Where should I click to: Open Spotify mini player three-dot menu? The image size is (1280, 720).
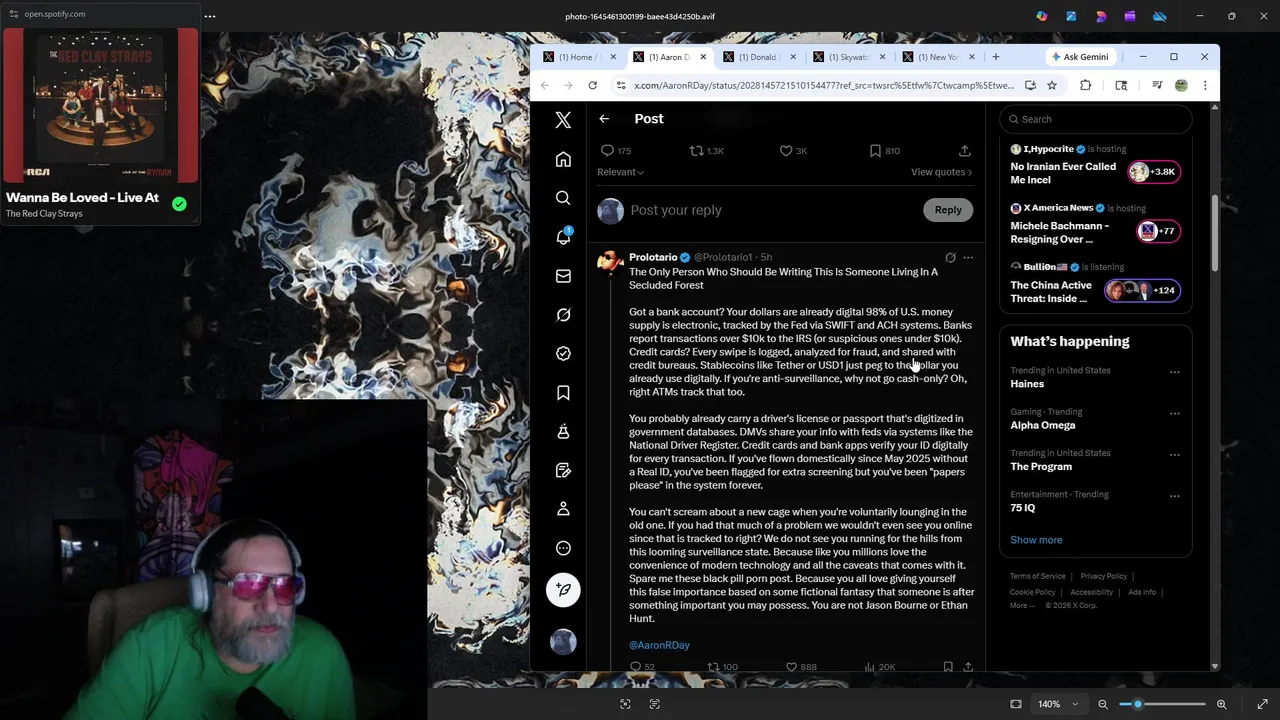pyautogui.click(x=210, y=16)
